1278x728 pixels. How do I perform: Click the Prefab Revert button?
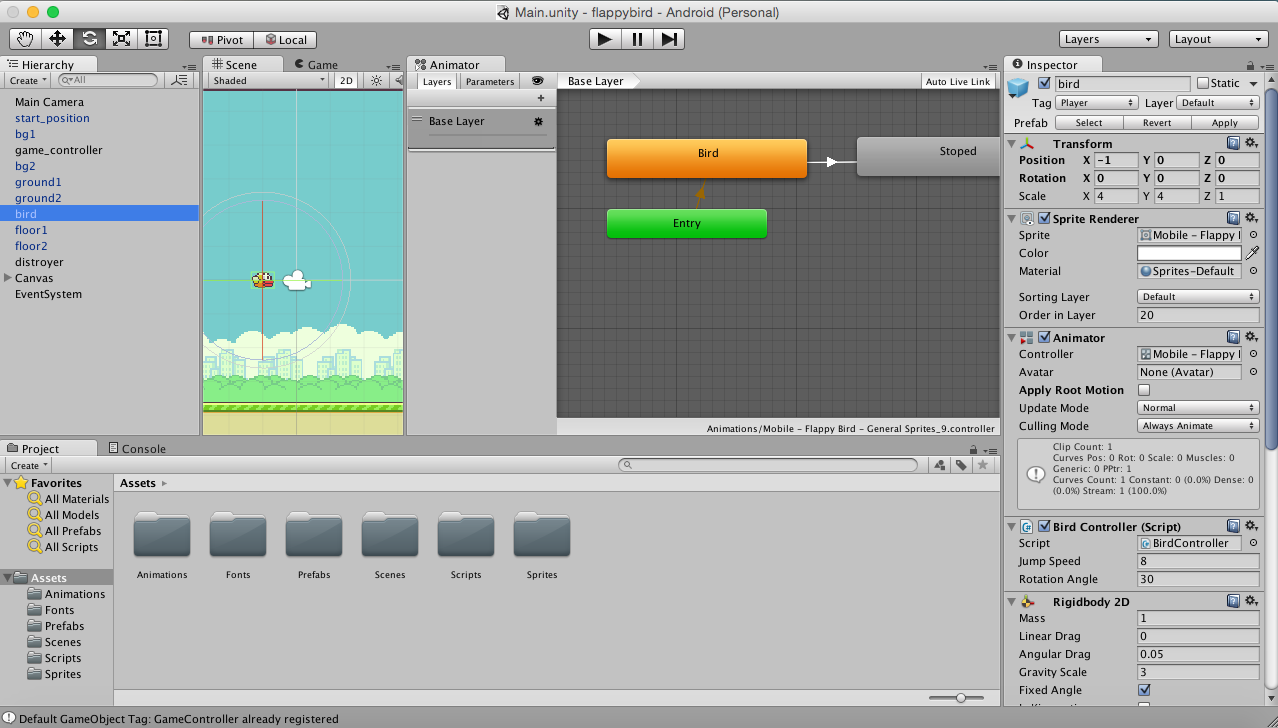point(1157,123)
